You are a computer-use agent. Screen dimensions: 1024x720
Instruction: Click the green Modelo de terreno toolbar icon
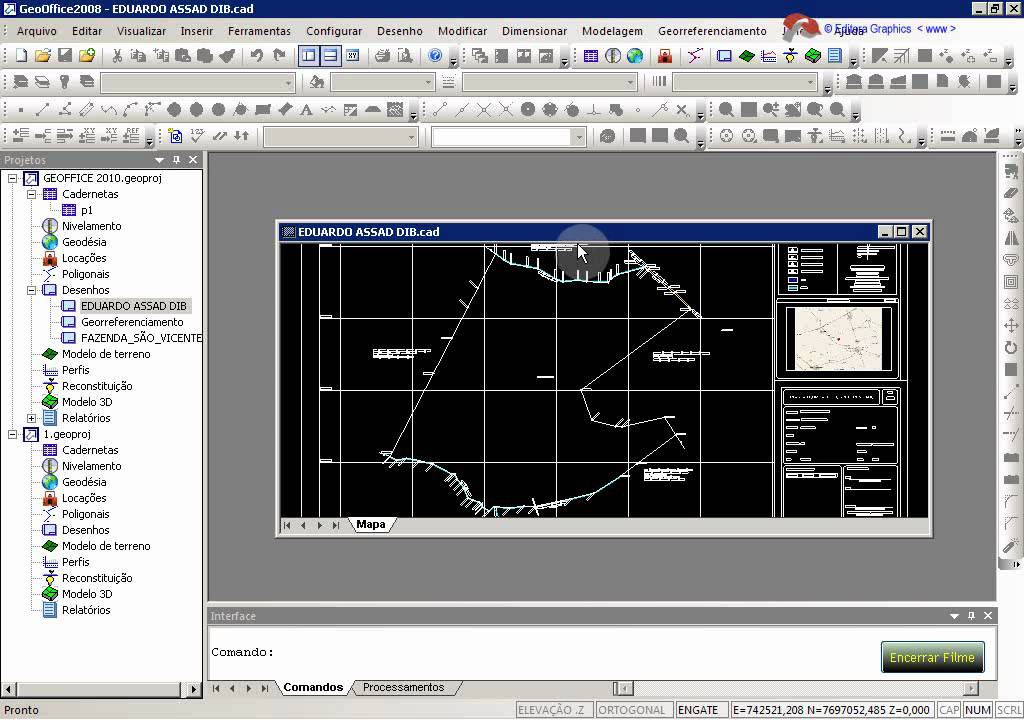[x=746, y=56]
